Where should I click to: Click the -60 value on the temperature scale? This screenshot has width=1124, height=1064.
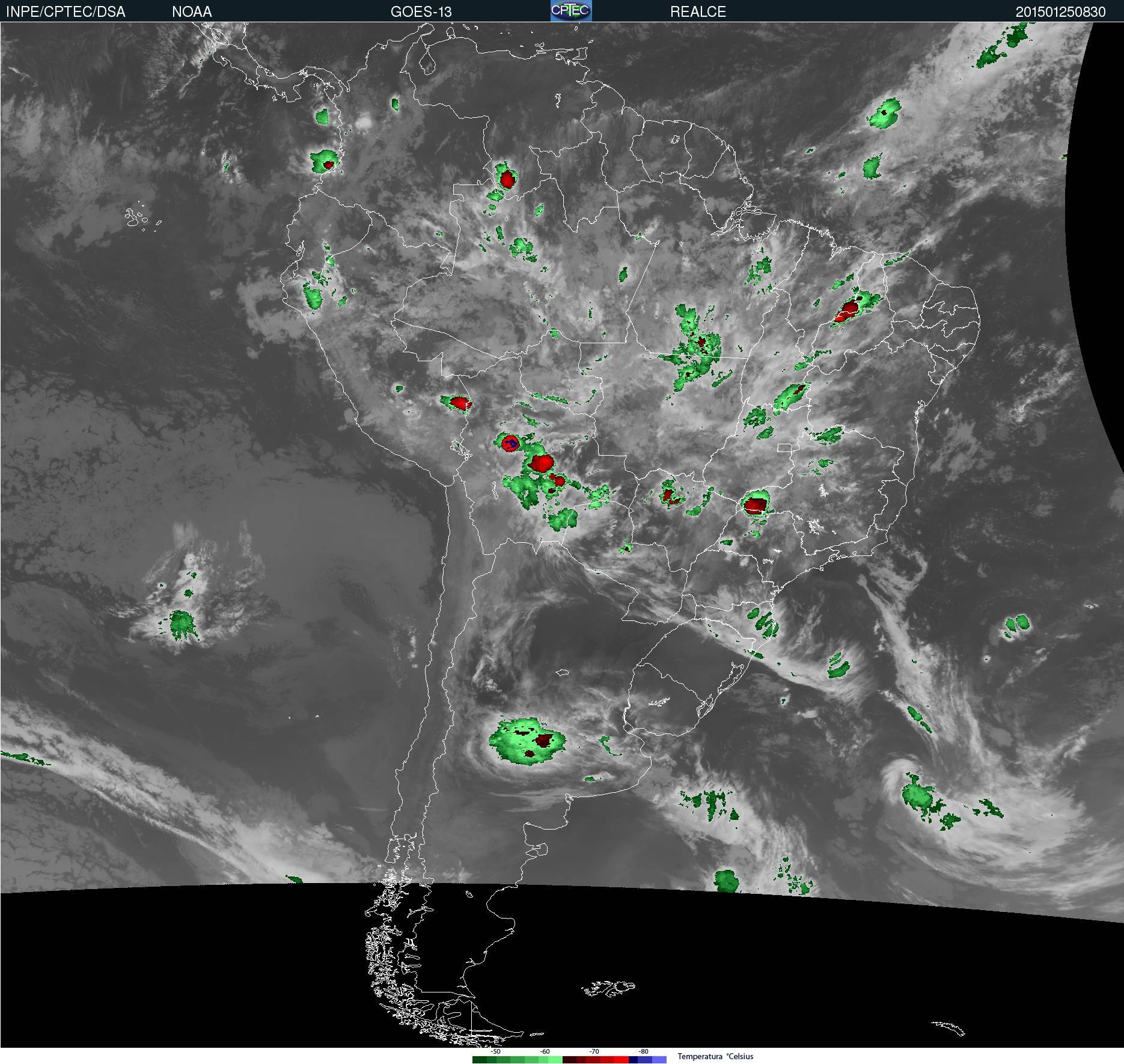tap(545, 1051)
